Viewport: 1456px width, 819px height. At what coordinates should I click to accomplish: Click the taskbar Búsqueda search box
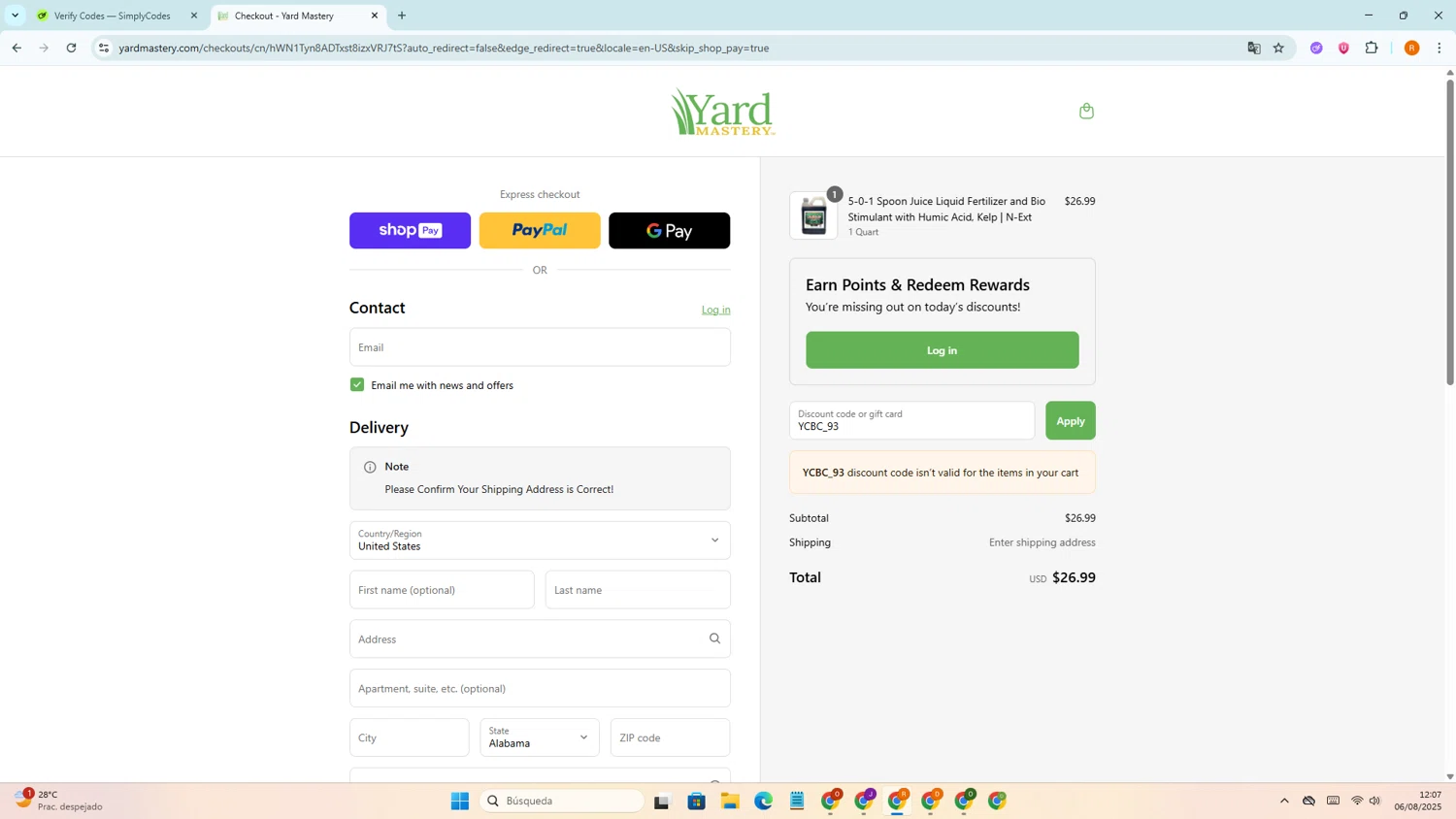click(x=563, y=801)
